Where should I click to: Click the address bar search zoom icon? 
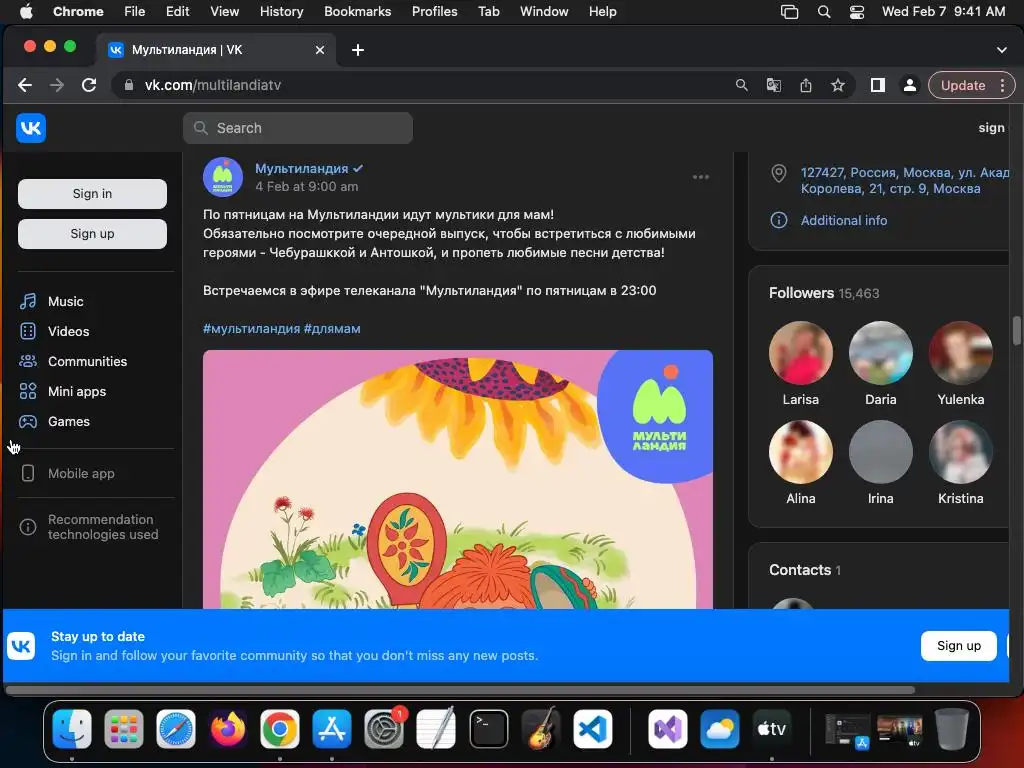pos(741,85)
